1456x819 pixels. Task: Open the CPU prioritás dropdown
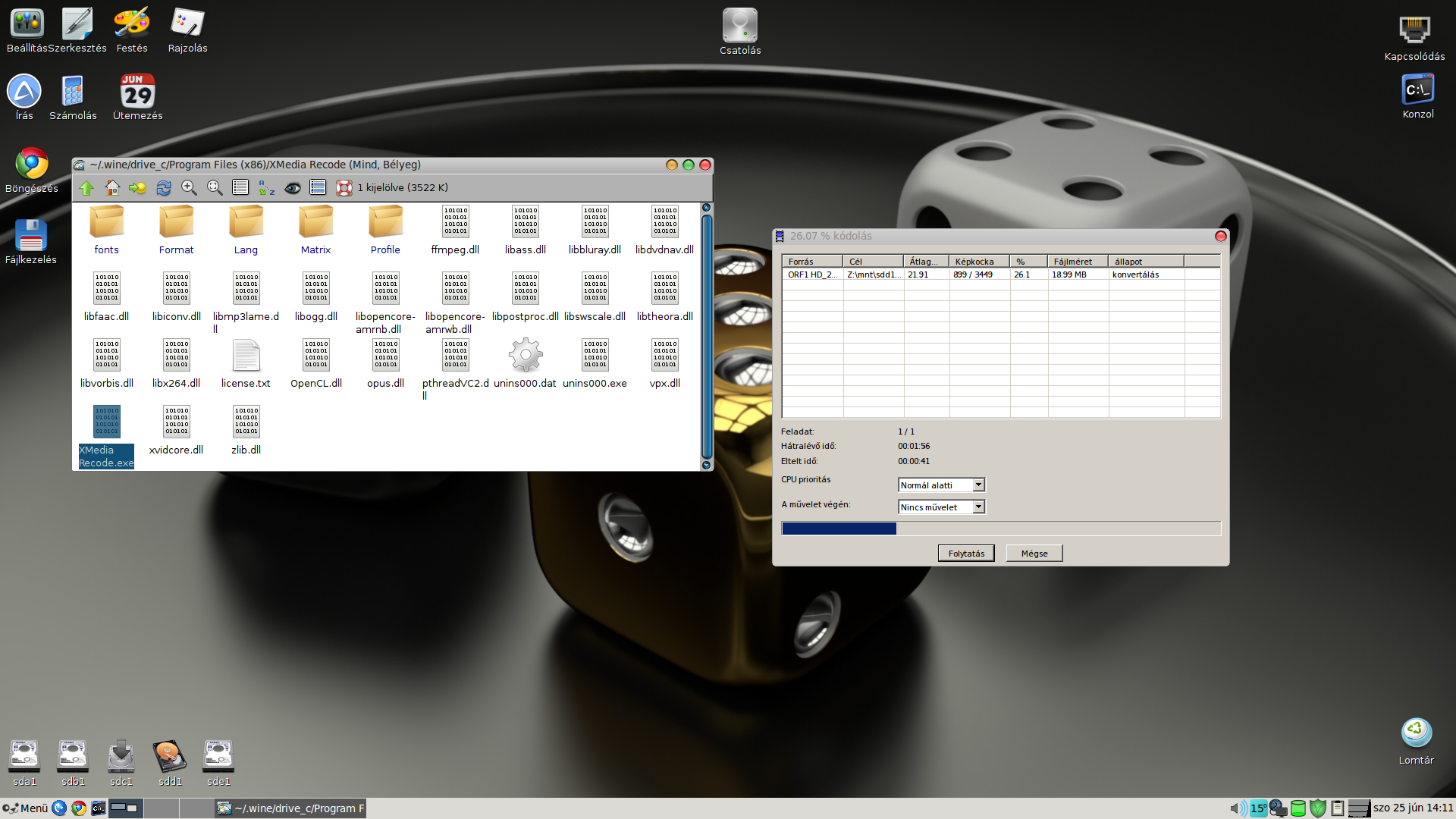coord(941,485)
